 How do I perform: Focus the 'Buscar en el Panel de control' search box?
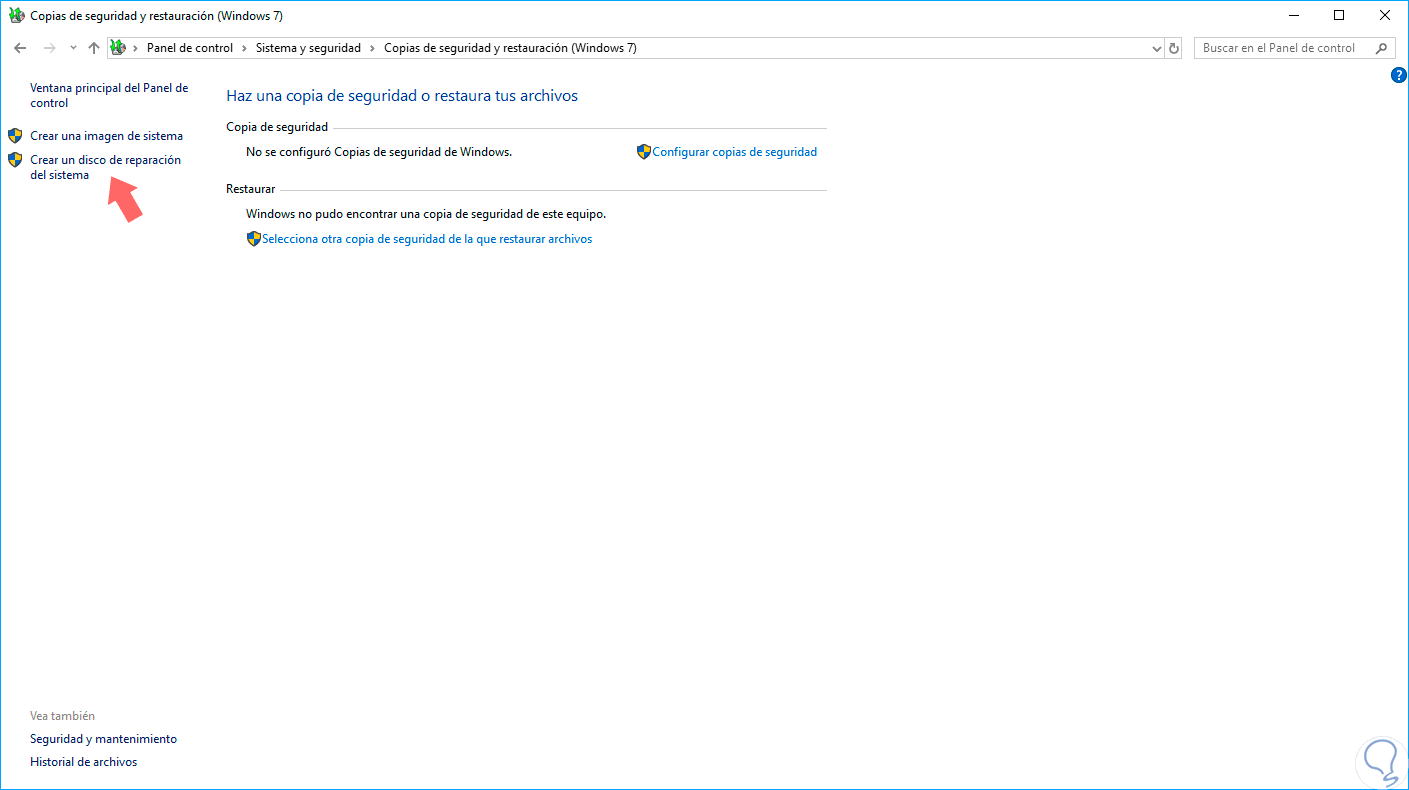(1294, 48)
